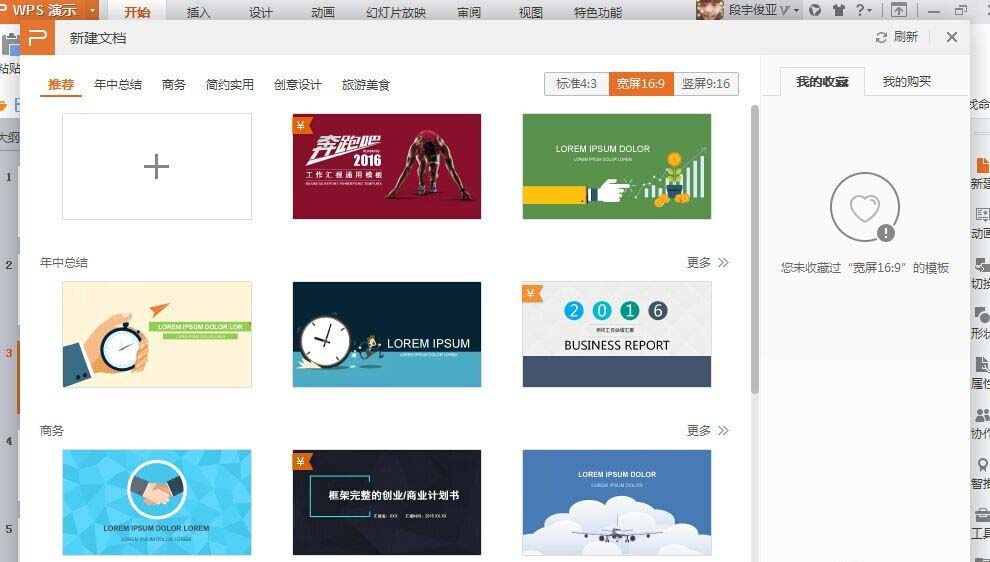Expand 更多 for 商务 section

pos(708,431)
